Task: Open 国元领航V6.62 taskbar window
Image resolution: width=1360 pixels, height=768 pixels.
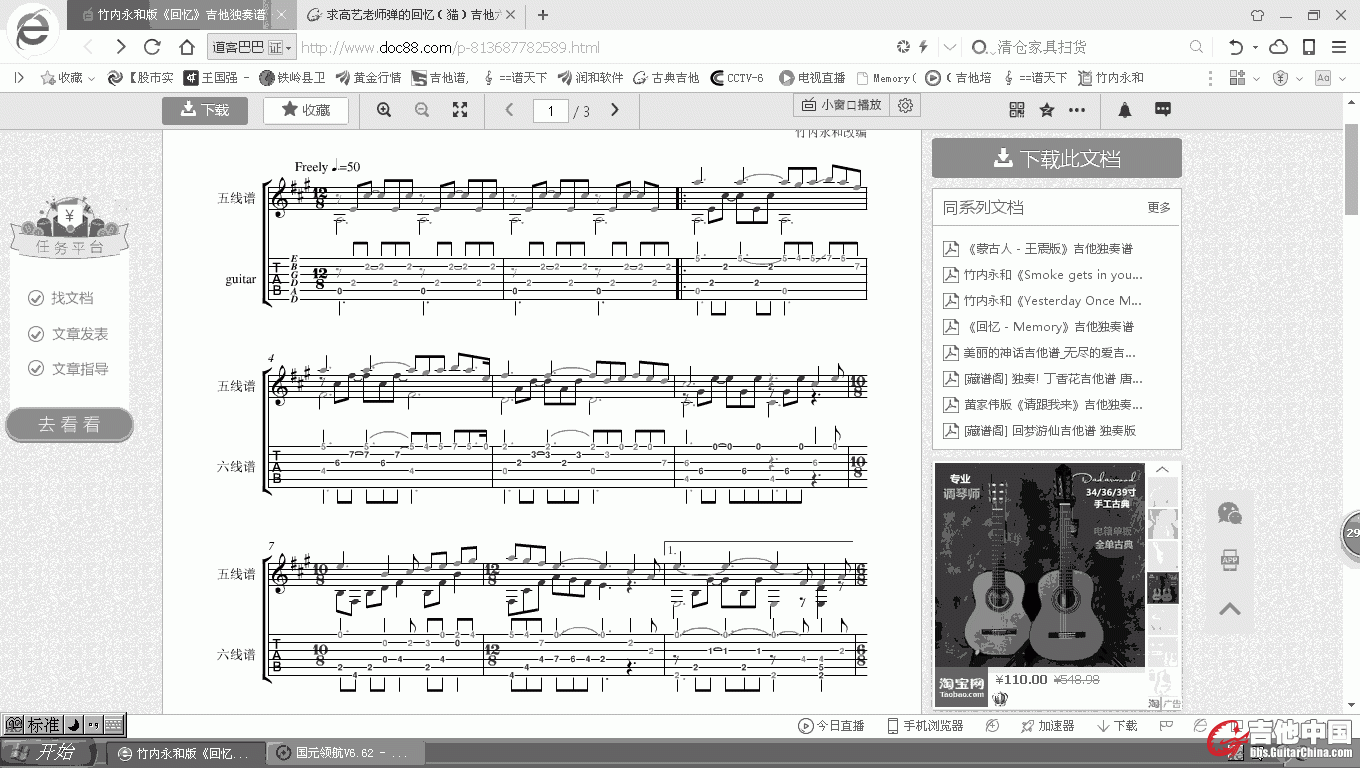Action: pyautogui.click(x=348, y=753)
